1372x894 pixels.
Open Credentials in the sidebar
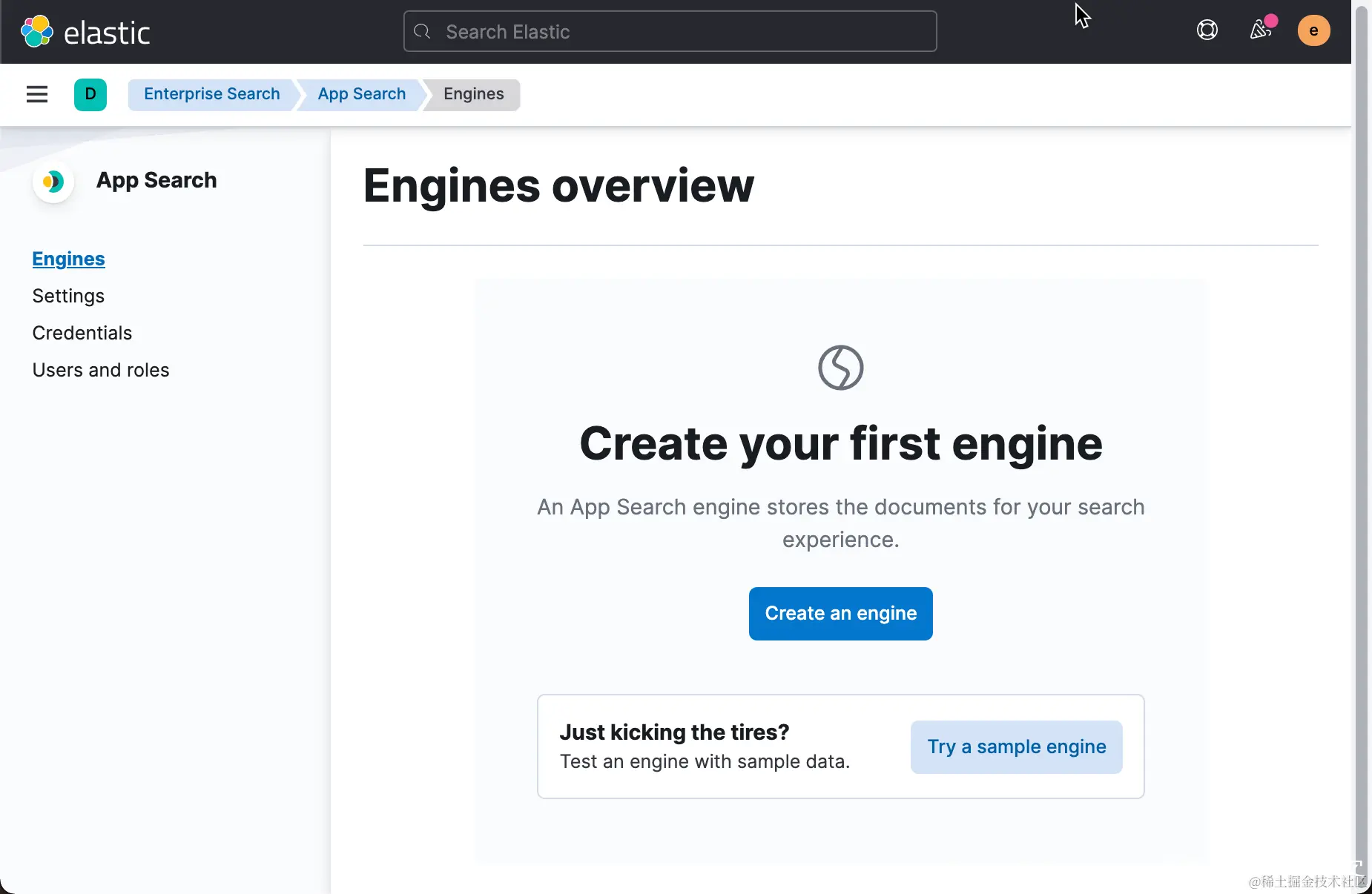click(x=82, y=334)
